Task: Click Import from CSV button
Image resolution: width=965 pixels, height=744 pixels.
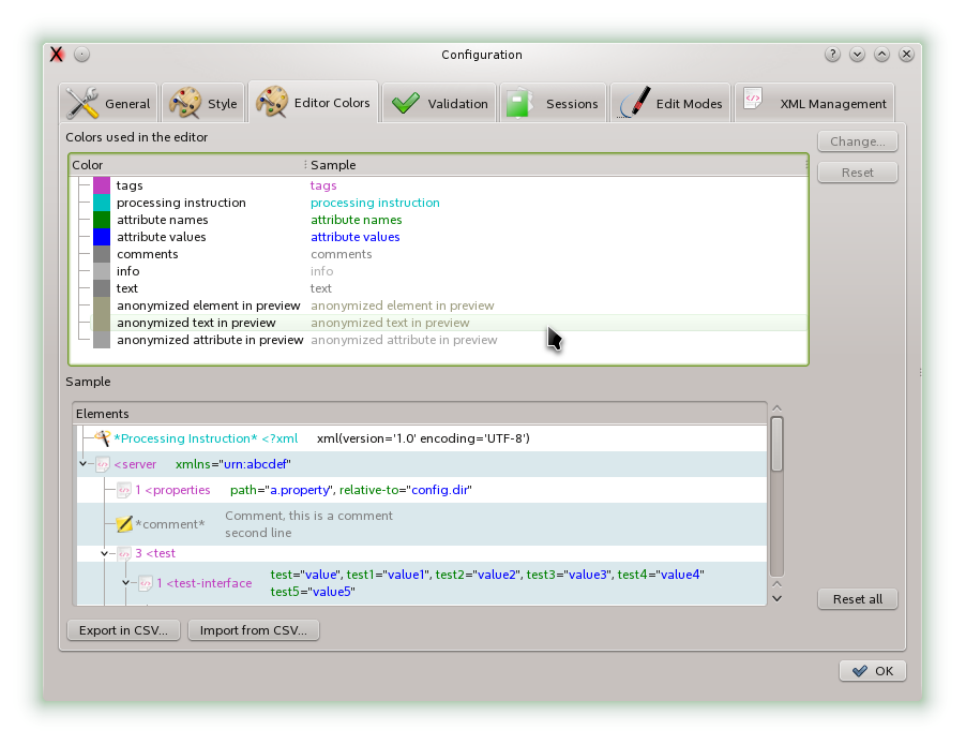Action: pyautogui.click(x=253, y=630)
